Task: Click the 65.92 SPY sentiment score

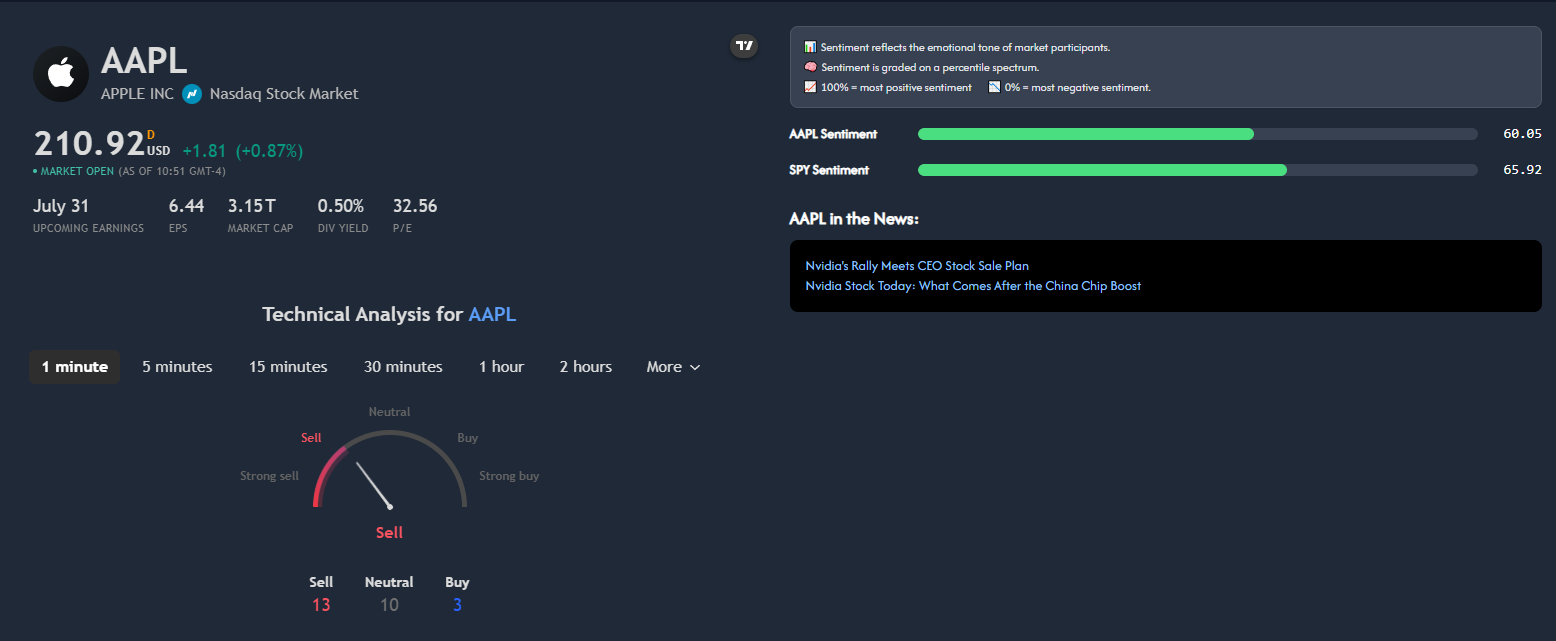Action: 1522,170
